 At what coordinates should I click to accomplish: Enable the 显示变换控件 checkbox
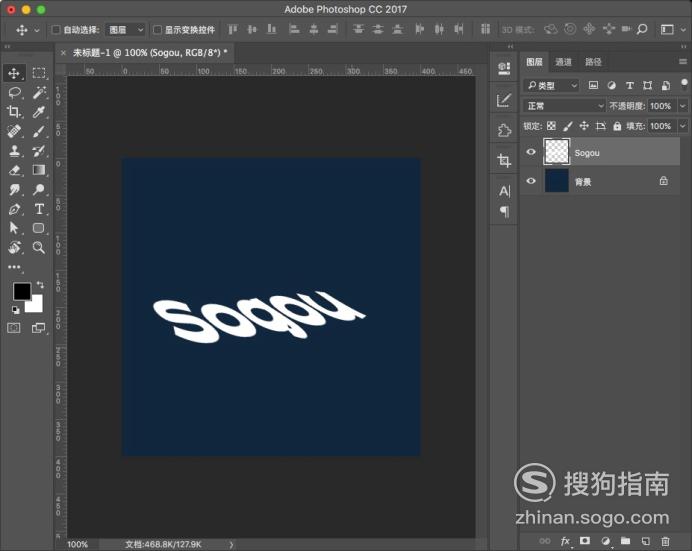pos(157,30)
